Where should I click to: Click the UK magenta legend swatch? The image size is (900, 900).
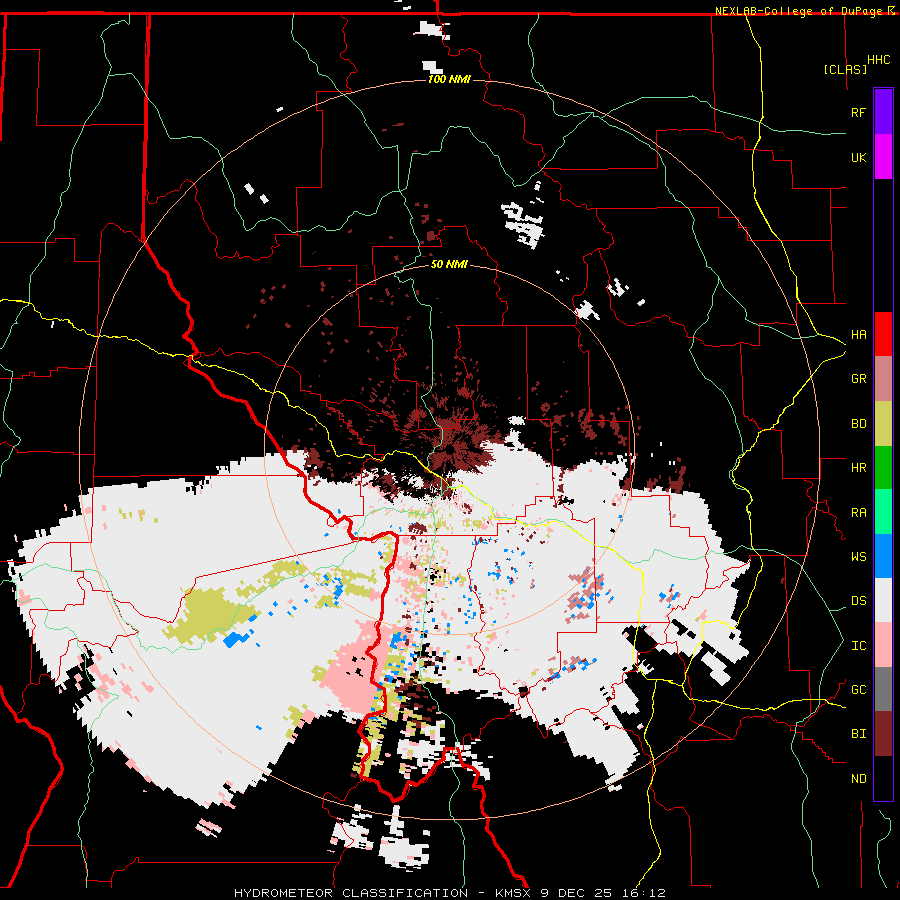point(883,157)
